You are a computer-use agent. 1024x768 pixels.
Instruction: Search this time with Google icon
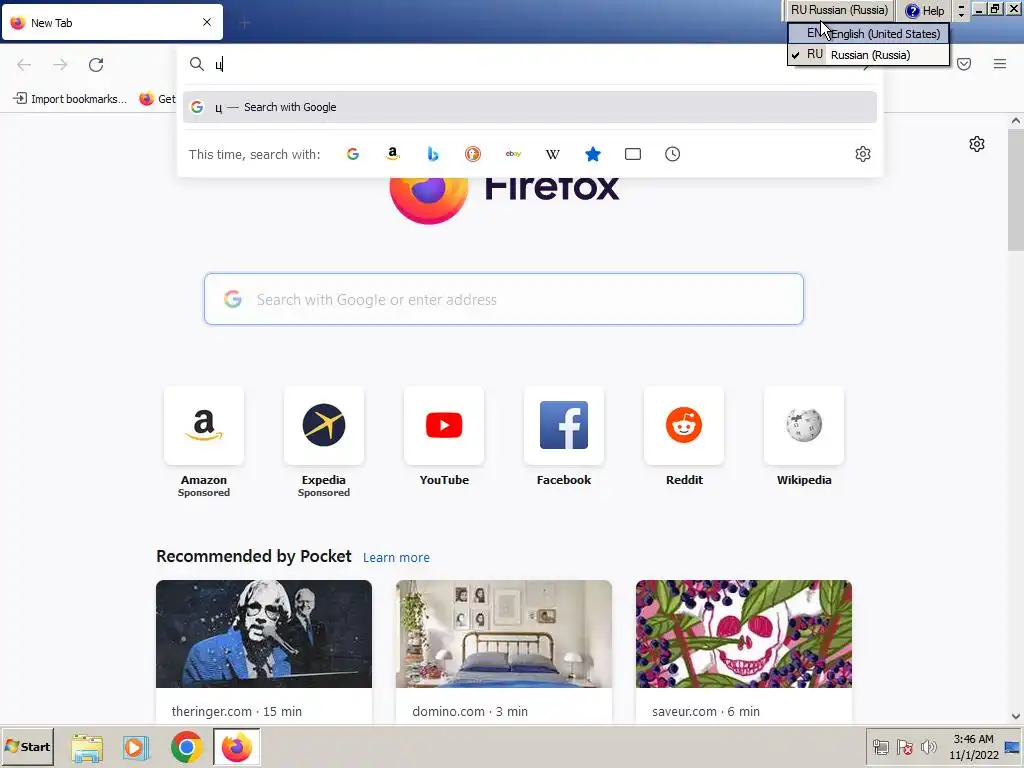click(x=353, y=154)
